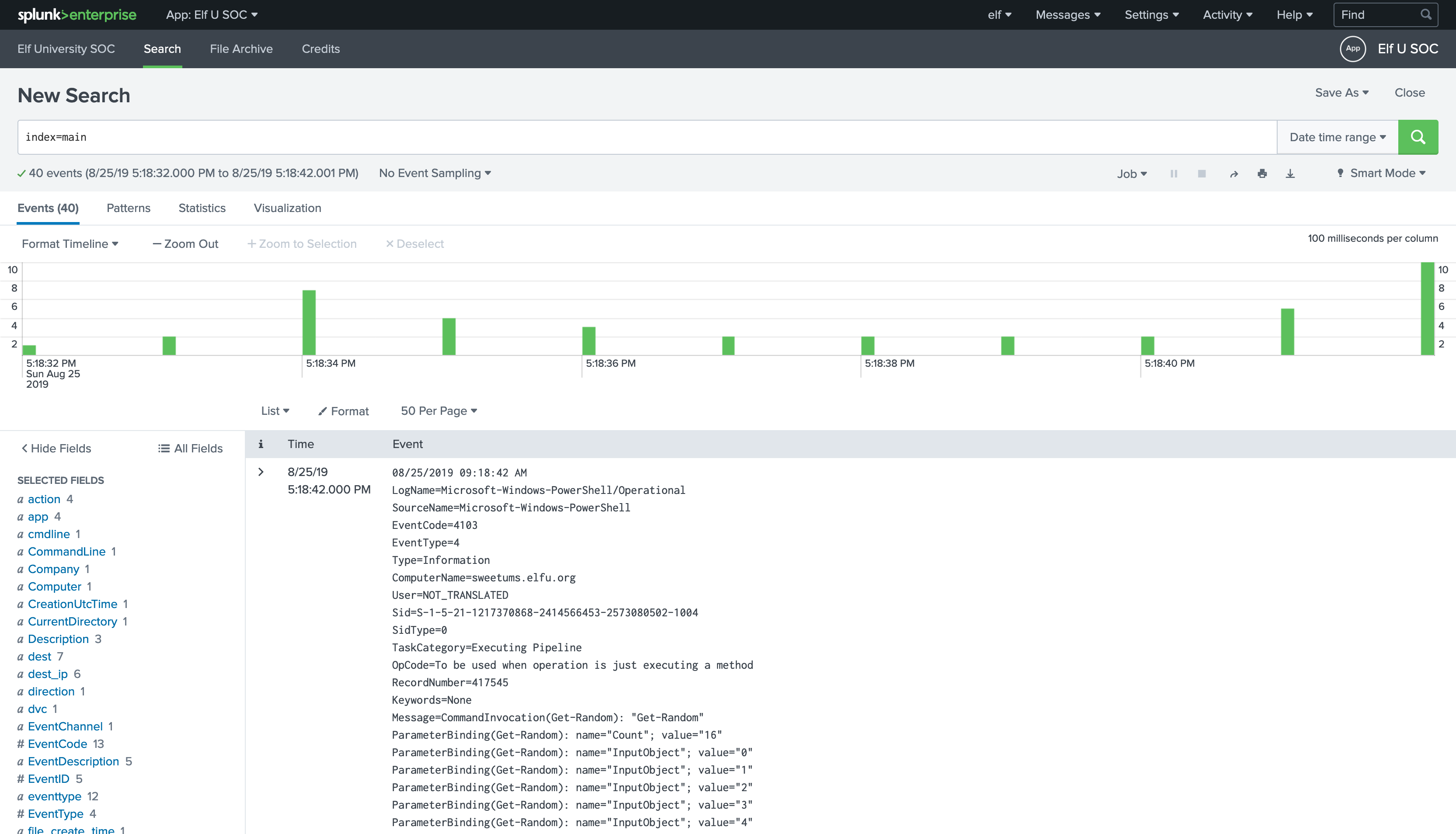Open the EventDescription field
The width and height of the screenshot is (1456, 834).
click(x=73, y=761)
